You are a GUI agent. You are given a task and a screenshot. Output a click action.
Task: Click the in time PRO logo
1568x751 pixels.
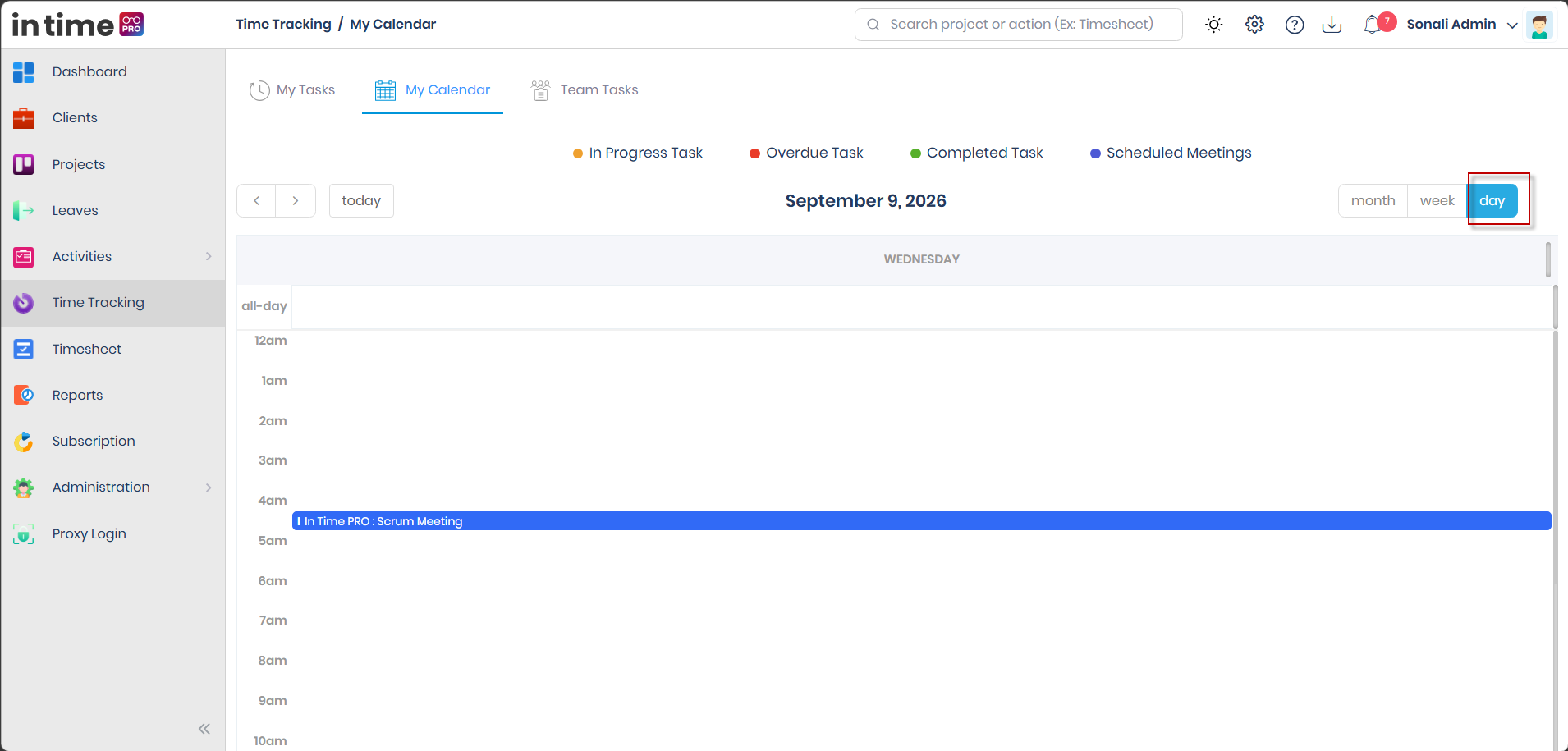[78, 25]
